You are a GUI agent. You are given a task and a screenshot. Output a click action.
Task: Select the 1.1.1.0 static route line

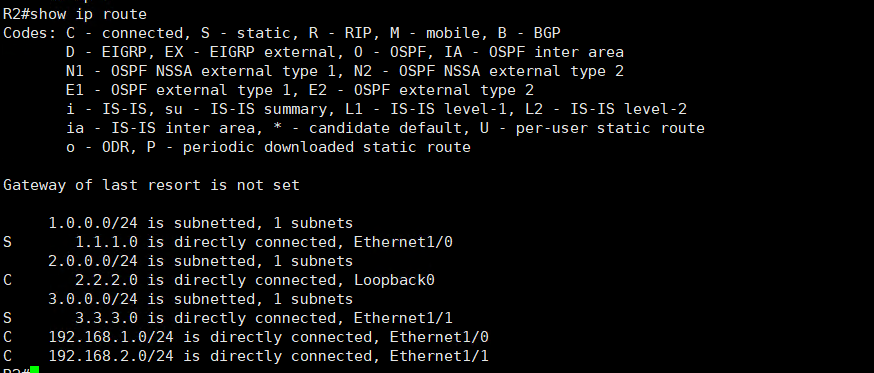(x=228, y=242)
